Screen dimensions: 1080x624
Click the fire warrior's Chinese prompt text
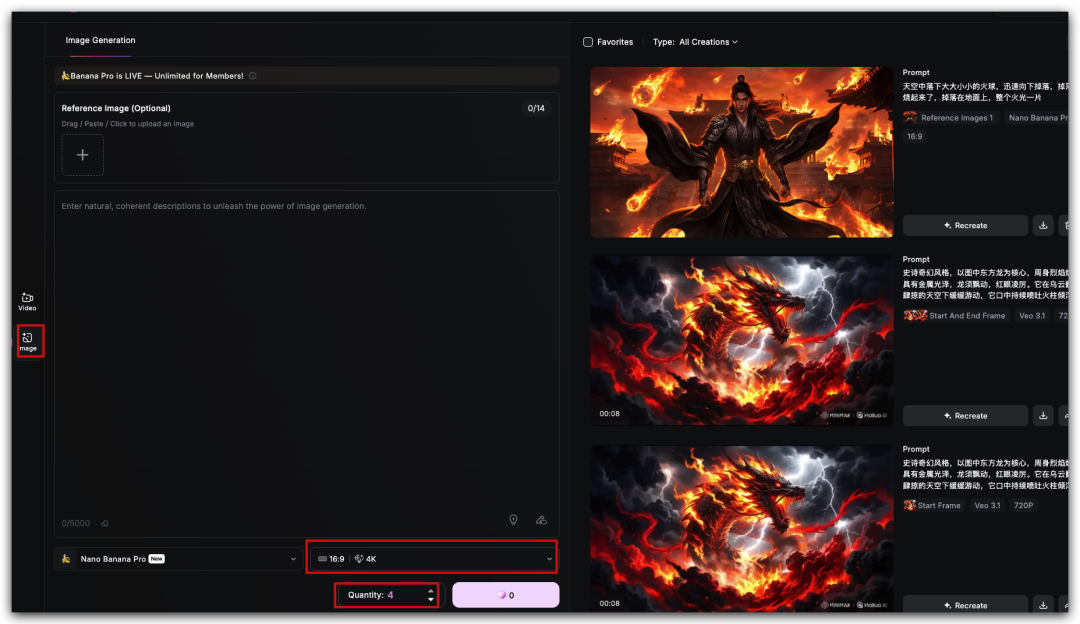(x=986, y=92)
